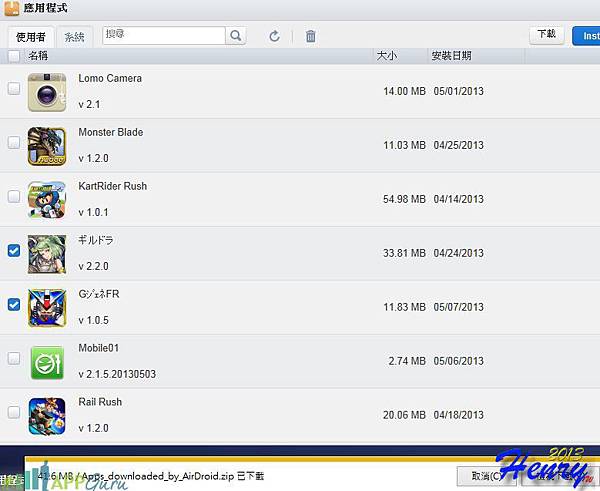Click the Apps_downloaded_by_AirDroid.zip download text
This screenshot has height=491, width=600.
pyautogui.click(x=158, y=476)
